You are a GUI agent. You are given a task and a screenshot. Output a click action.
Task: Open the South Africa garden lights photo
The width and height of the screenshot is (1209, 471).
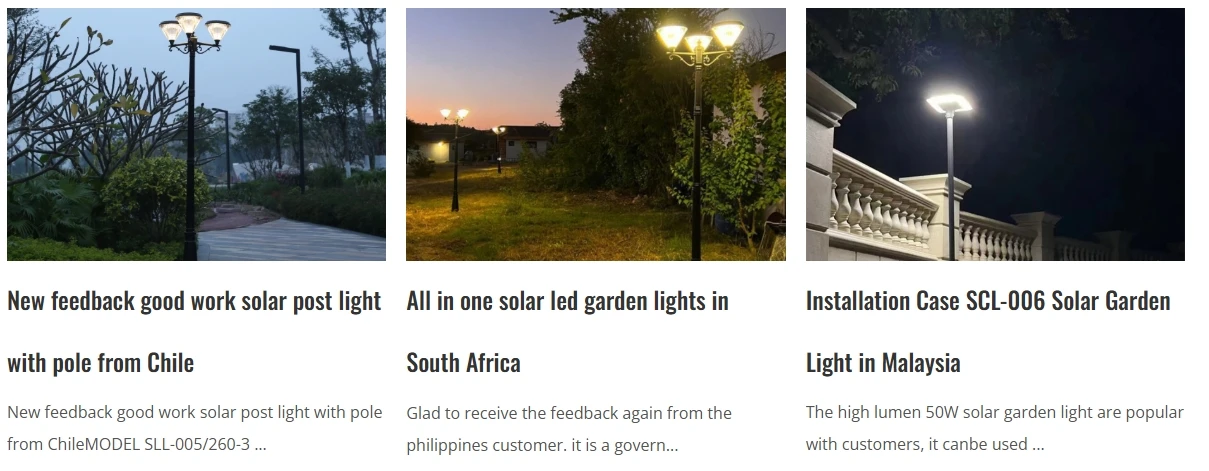[x=595, y=134]
